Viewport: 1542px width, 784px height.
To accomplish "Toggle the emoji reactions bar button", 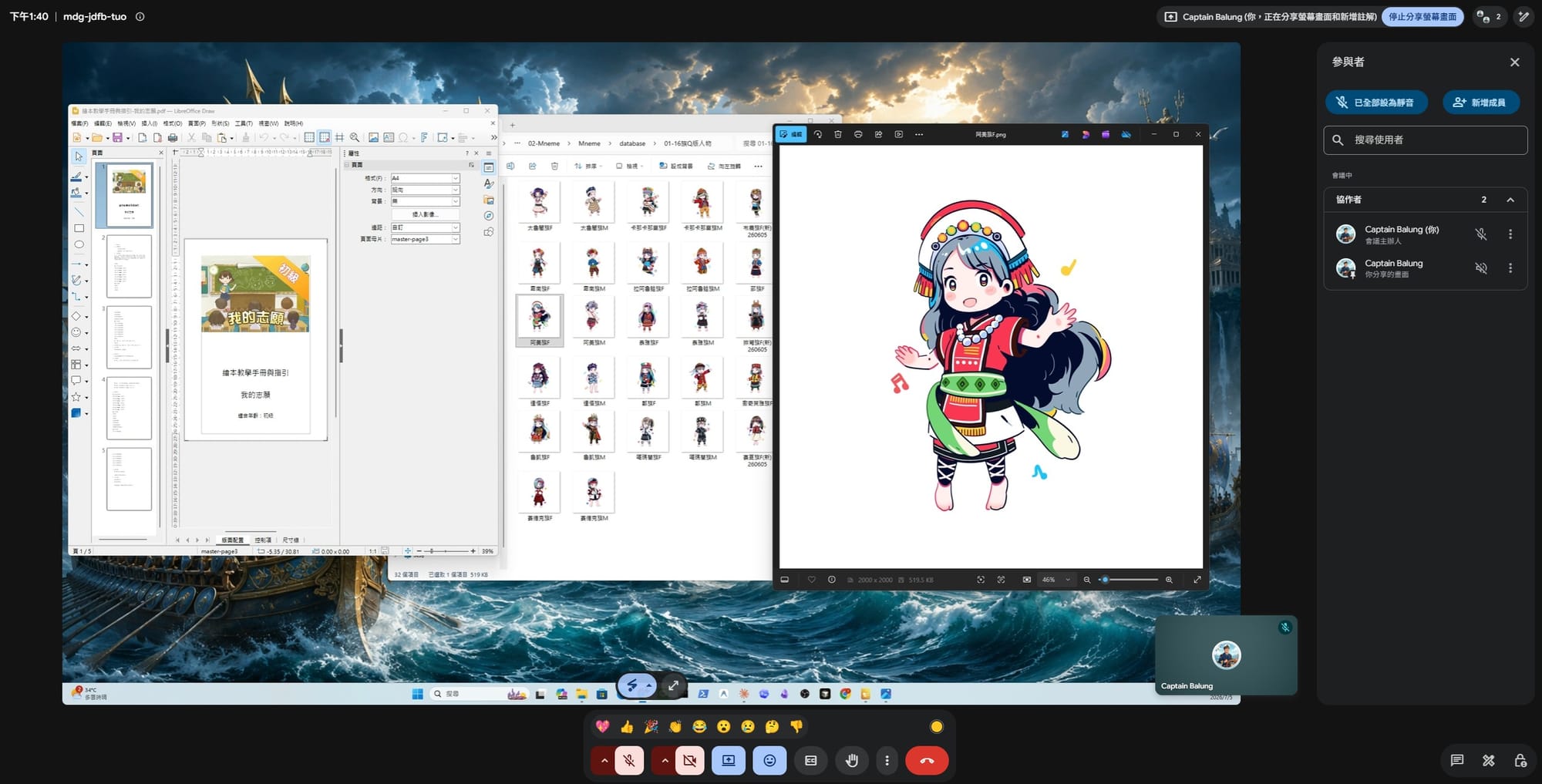I will coord(769,761).
